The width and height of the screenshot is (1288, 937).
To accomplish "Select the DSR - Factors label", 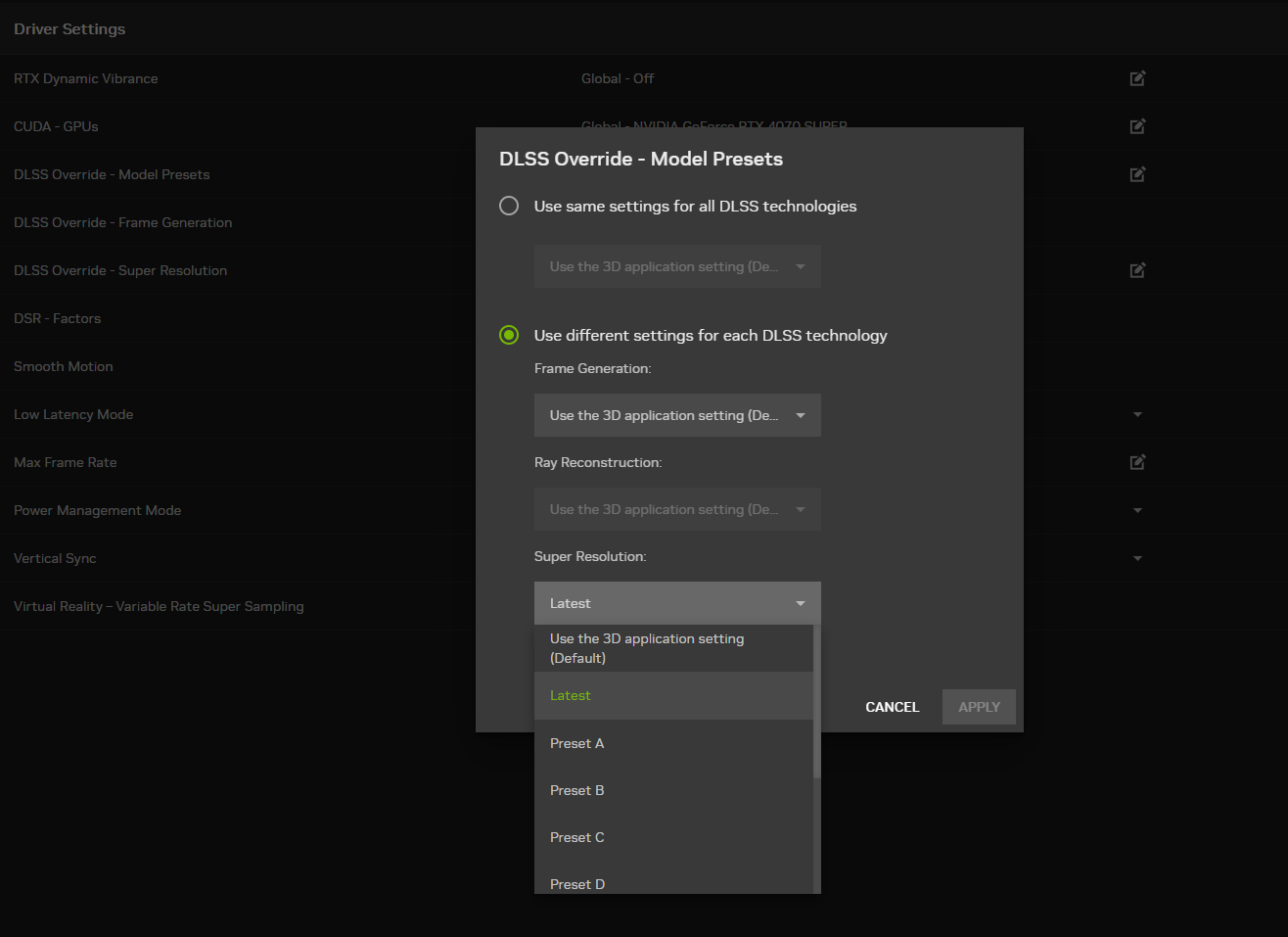I will (58, 318).
